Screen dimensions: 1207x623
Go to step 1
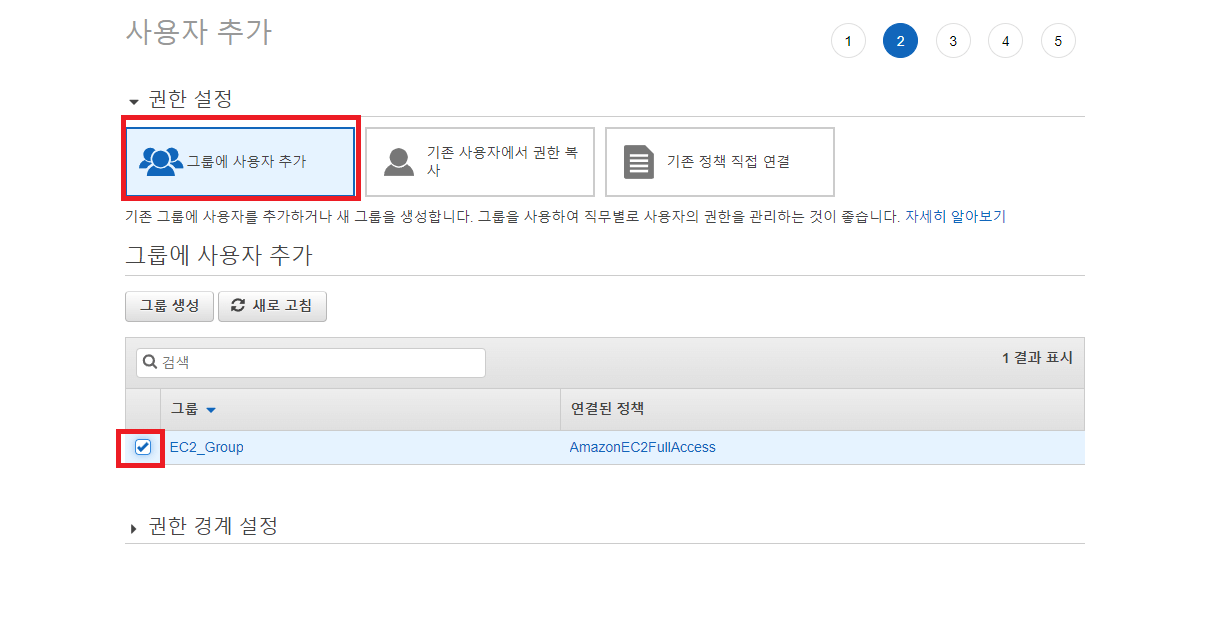coord(848,41)
